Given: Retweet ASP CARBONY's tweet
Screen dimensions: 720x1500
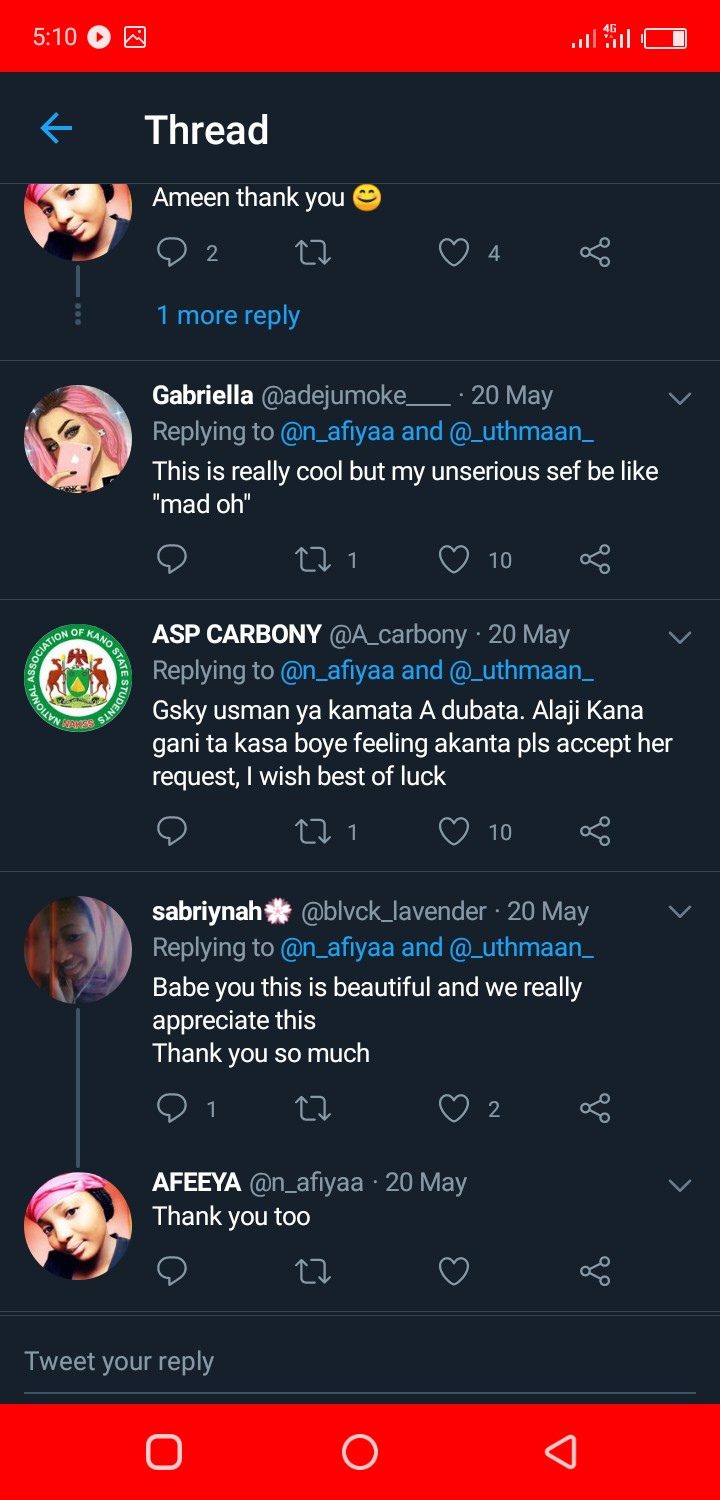Looking at the screenshot, I should point(313,831).
